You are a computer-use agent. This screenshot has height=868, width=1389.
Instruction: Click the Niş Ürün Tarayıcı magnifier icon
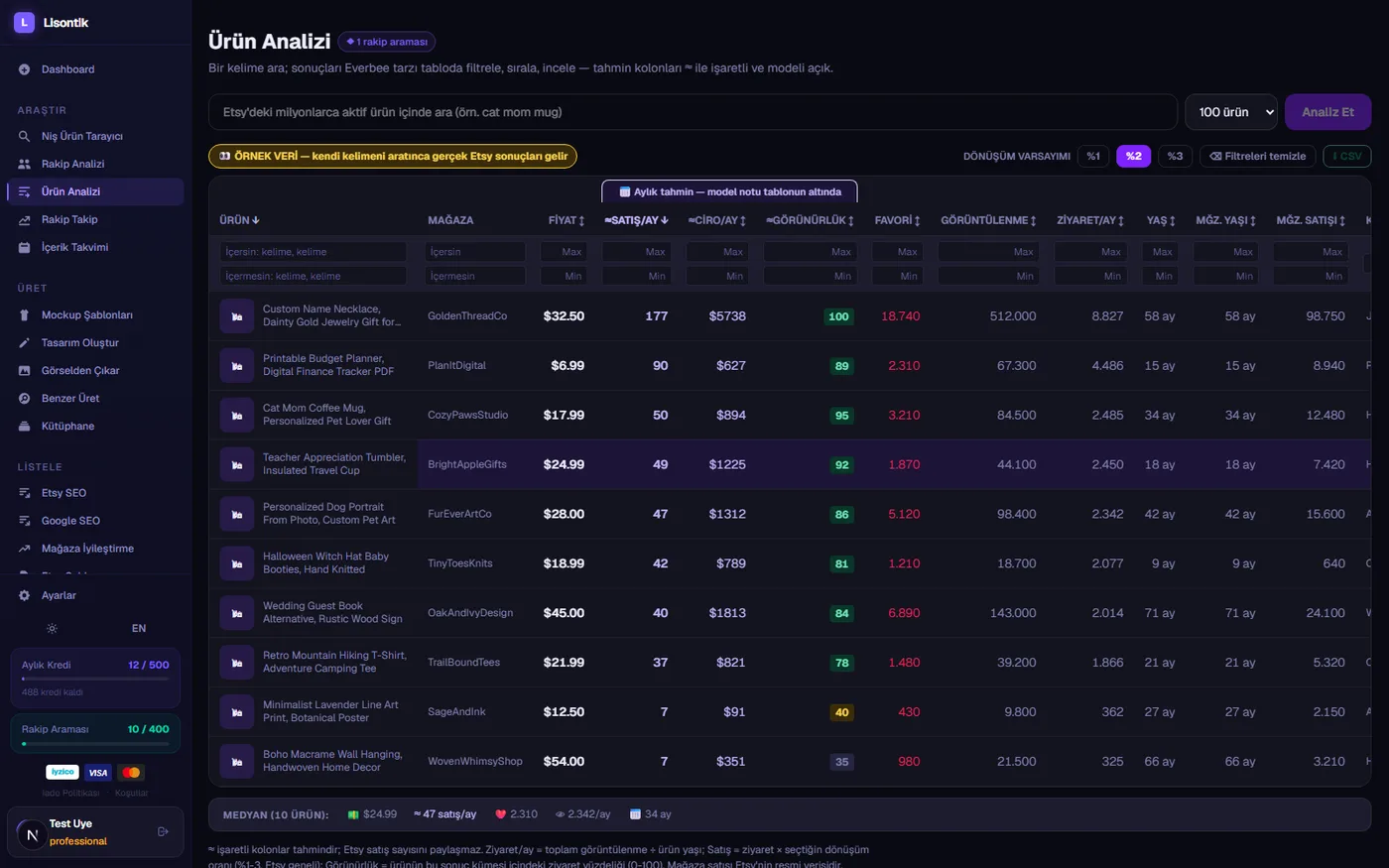(24, 136)
